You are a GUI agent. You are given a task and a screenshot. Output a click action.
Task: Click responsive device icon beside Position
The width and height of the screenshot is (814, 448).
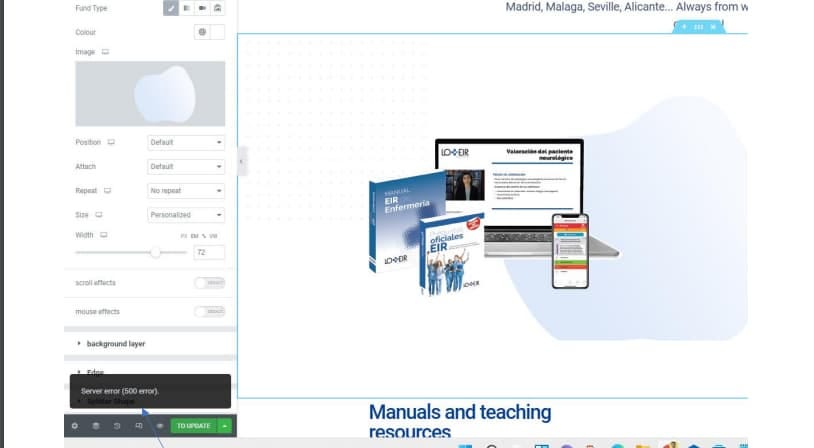click(111, 142)
